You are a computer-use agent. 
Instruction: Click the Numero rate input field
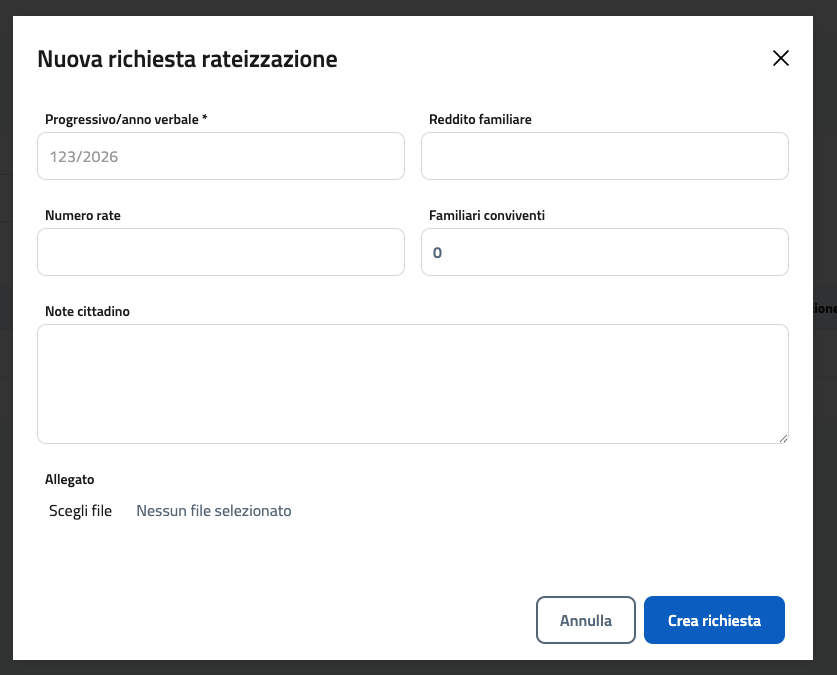coord(220,252)
